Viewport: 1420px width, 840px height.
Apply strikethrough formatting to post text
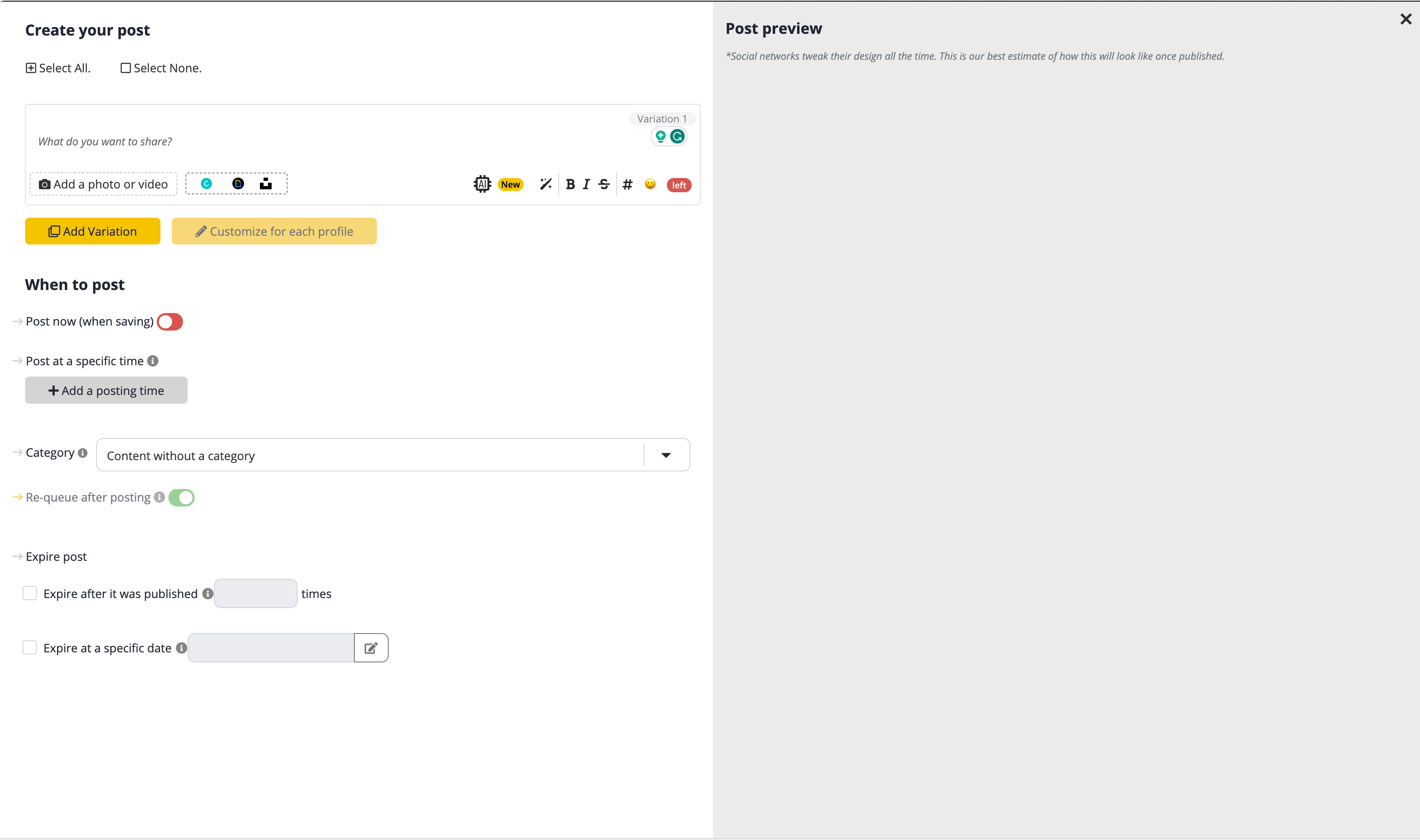pyautogui.click(x=604, y=184)
